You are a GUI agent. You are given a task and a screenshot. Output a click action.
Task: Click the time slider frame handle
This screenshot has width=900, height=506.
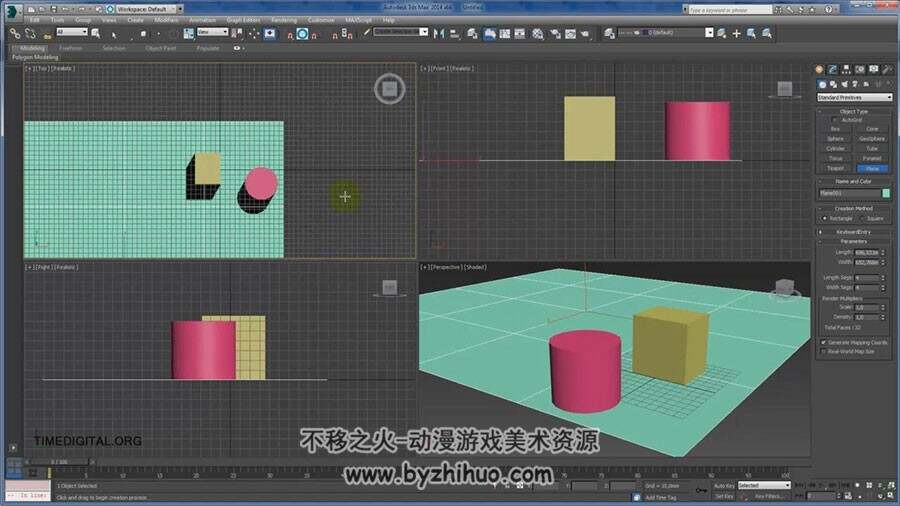[x=58, y=462]
